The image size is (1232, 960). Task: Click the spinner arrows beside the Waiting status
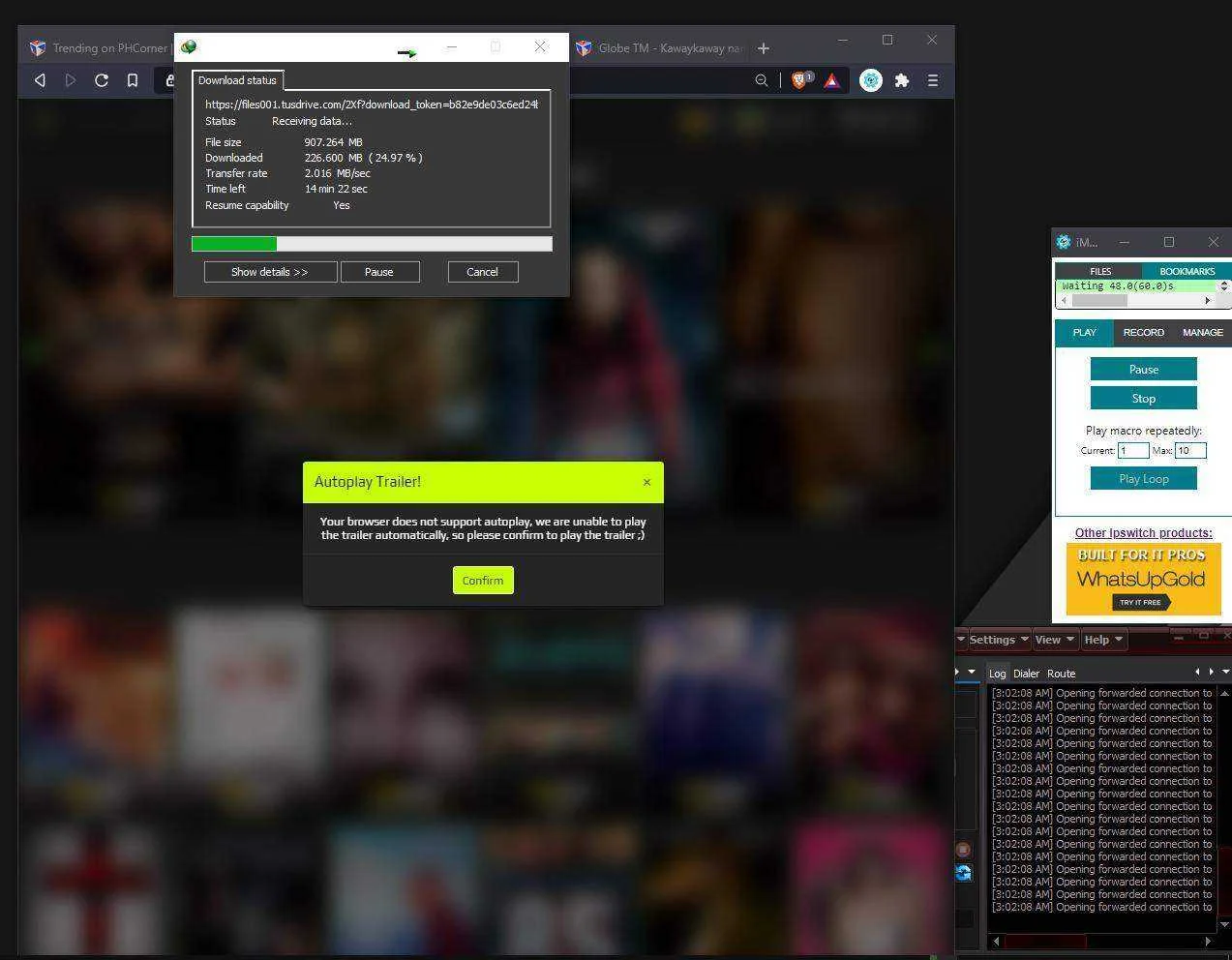point(1224,286)
